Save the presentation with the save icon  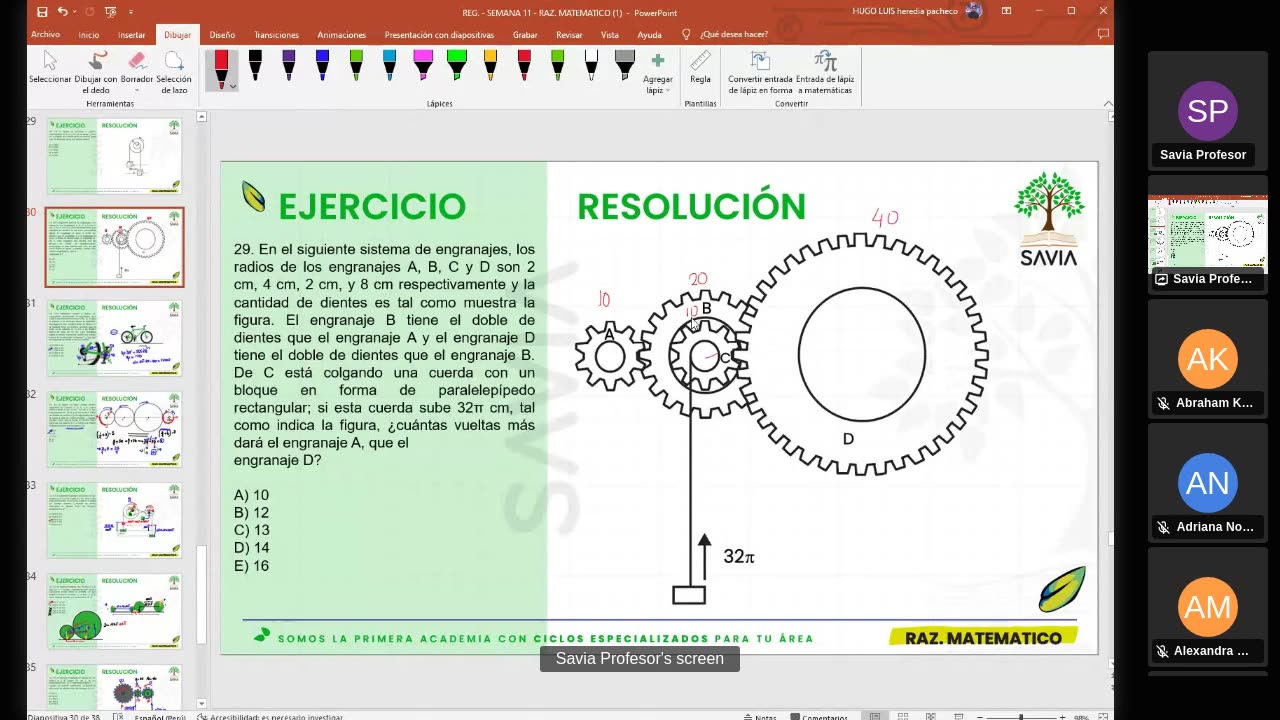tap(42, 12)
